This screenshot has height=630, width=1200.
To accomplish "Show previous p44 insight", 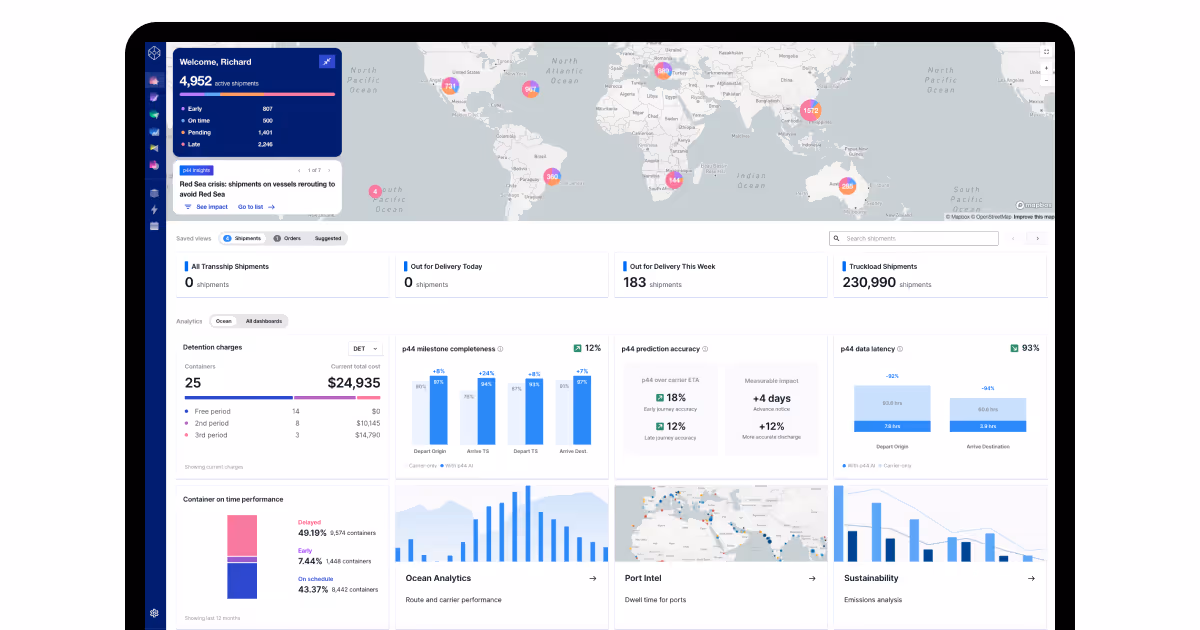I will coord(299,170).
